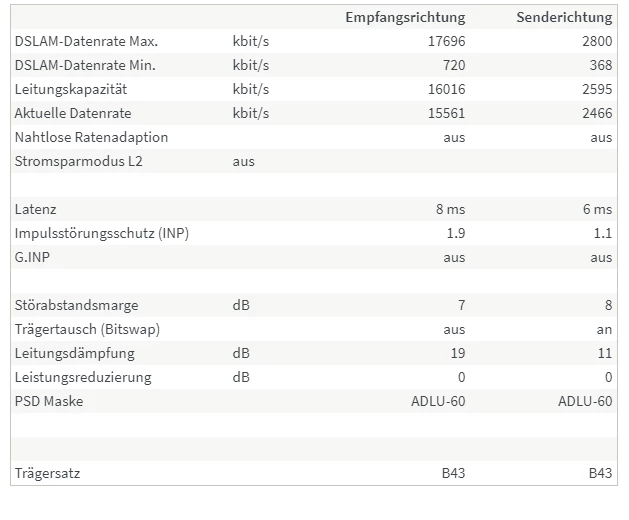Screen dimensions: 629x520
Task: Click the Trägersatz receive value B43
Action: pyautogui.click(x=453, y=474)
